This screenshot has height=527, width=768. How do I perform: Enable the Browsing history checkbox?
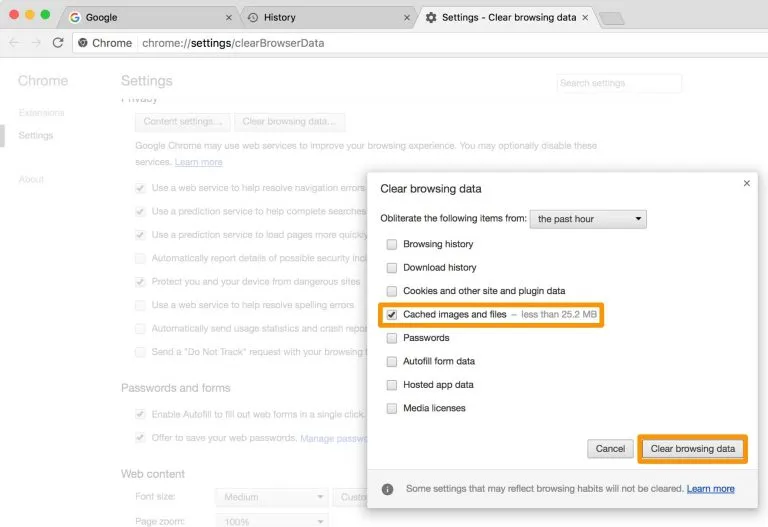[392, 244]
